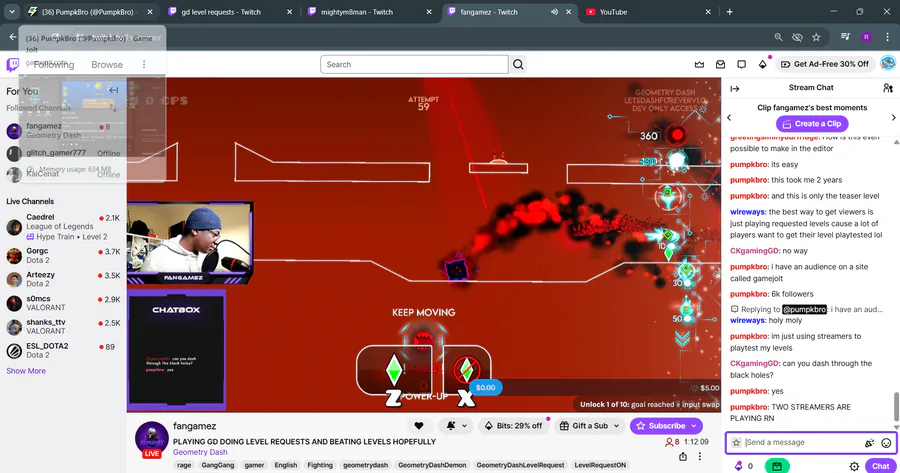Collapse the Stream Chat panel arrow
The width and height of the screenshot is (900, 473).
[x=735, y=88]
